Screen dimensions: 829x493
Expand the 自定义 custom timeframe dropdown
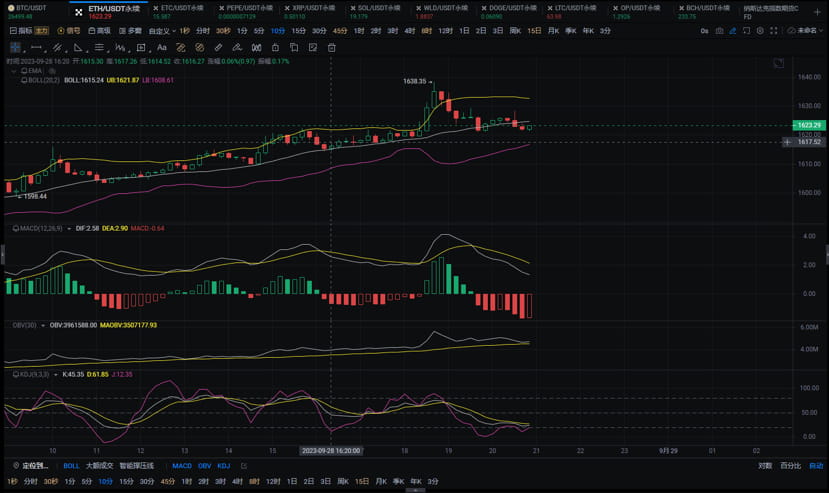pyautogui.click(x=162, y=31)
